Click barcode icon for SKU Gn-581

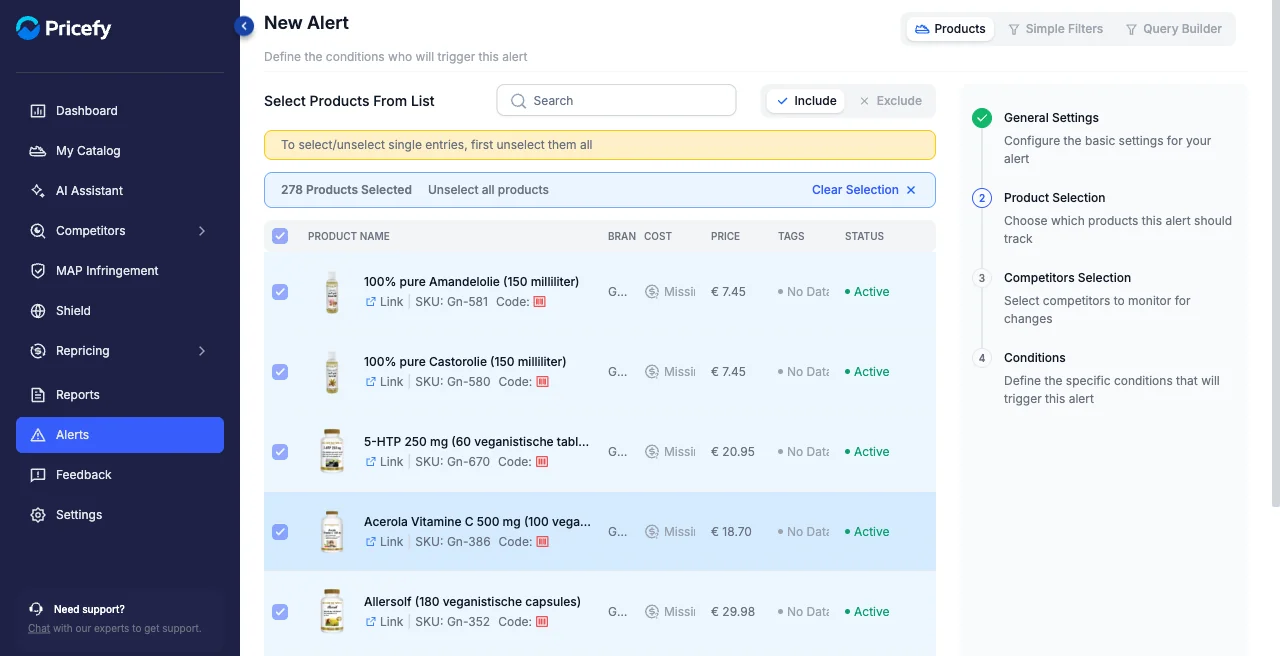coord(540,302)
